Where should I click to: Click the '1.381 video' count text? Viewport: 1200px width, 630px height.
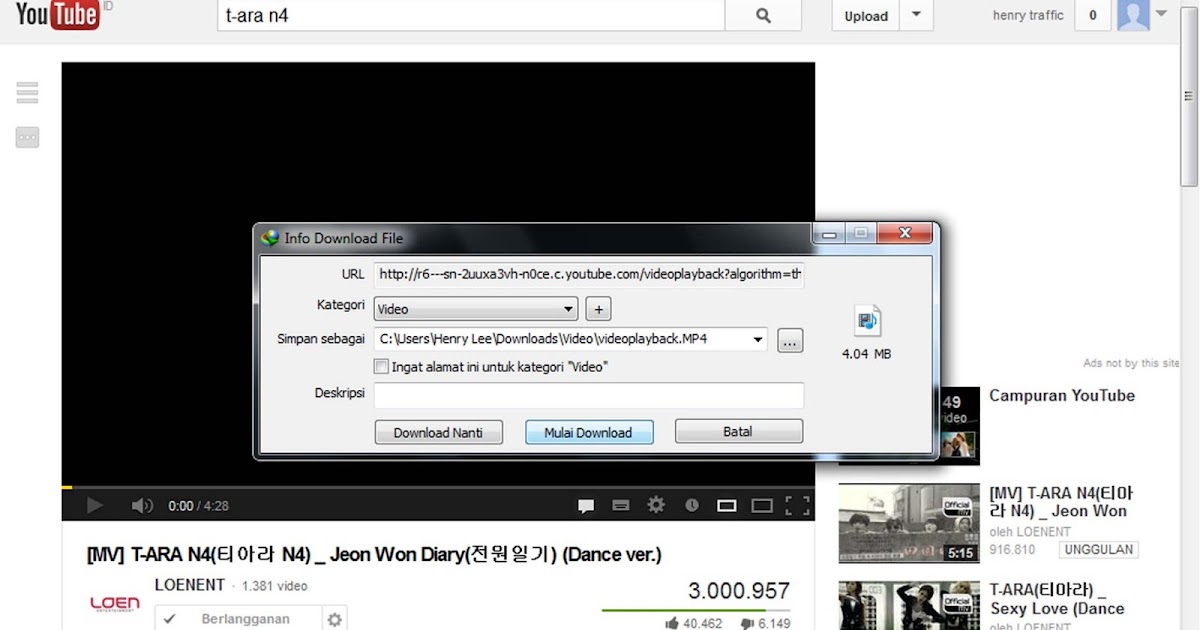pyautogui.click(x=275, y=586)
